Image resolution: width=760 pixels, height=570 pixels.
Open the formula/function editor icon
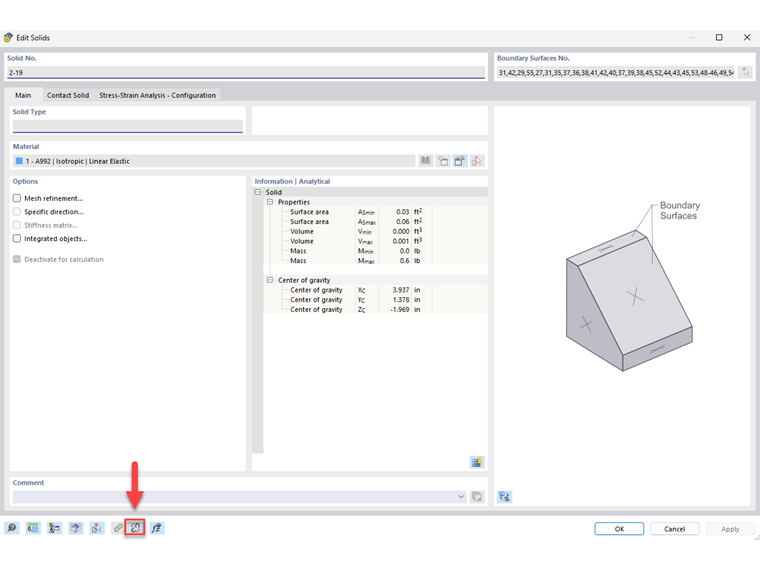pyautogui.click(x=157, y=528)
